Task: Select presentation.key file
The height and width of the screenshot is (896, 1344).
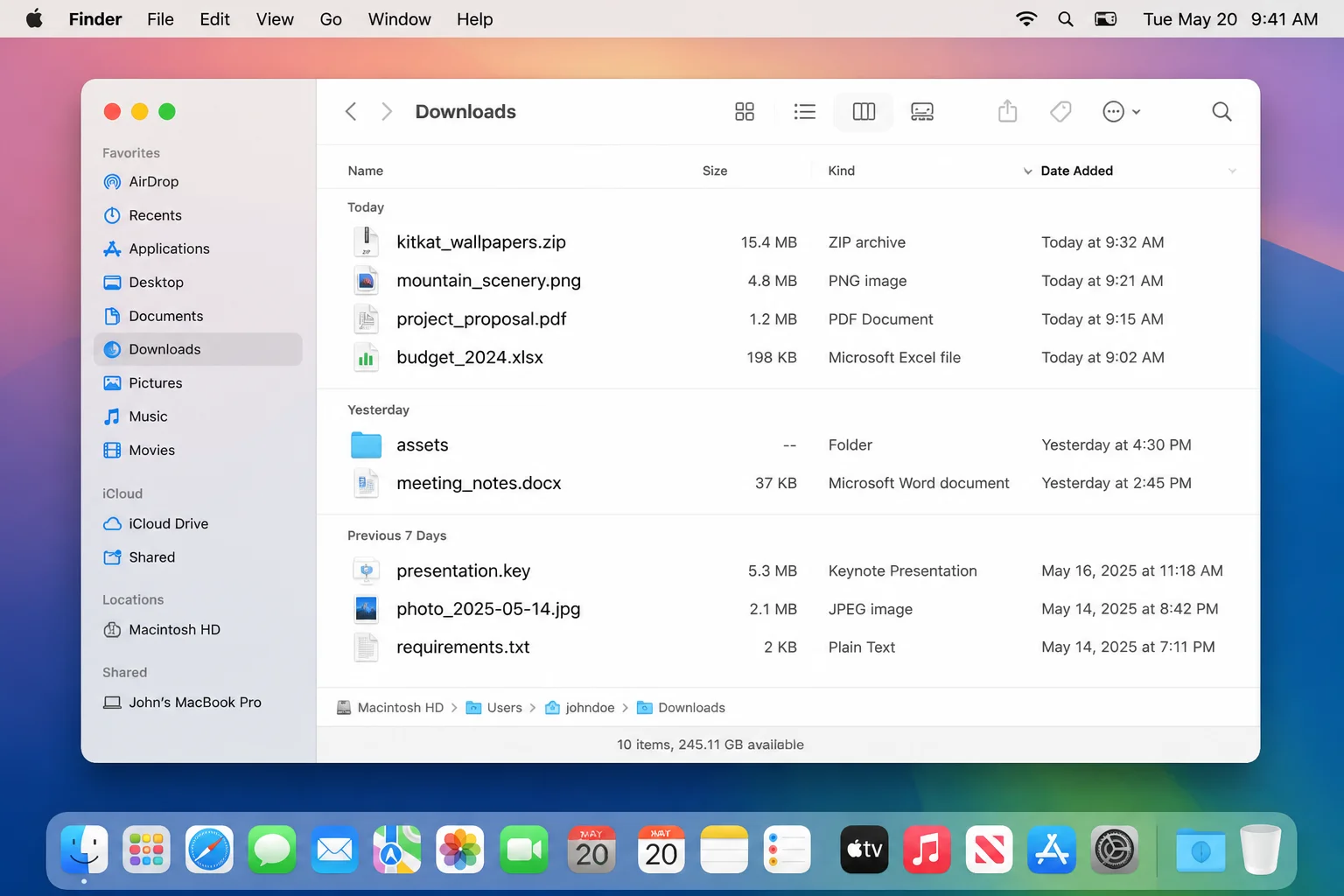Action: (x=787, y=570)
